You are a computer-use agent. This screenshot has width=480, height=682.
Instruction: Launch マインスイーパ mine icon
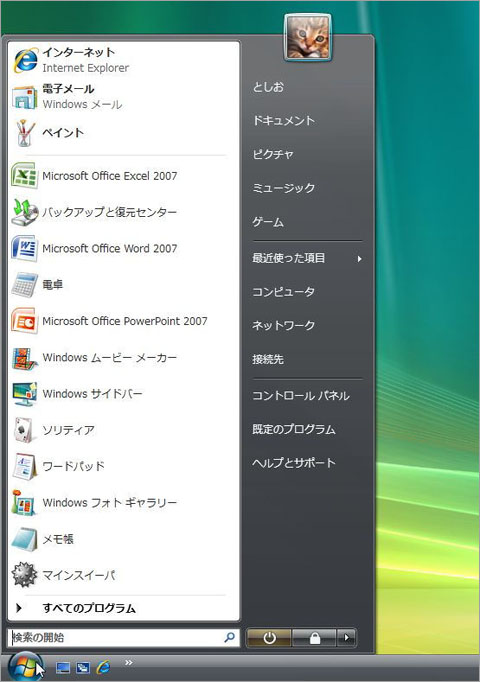[x=24, y=575]
